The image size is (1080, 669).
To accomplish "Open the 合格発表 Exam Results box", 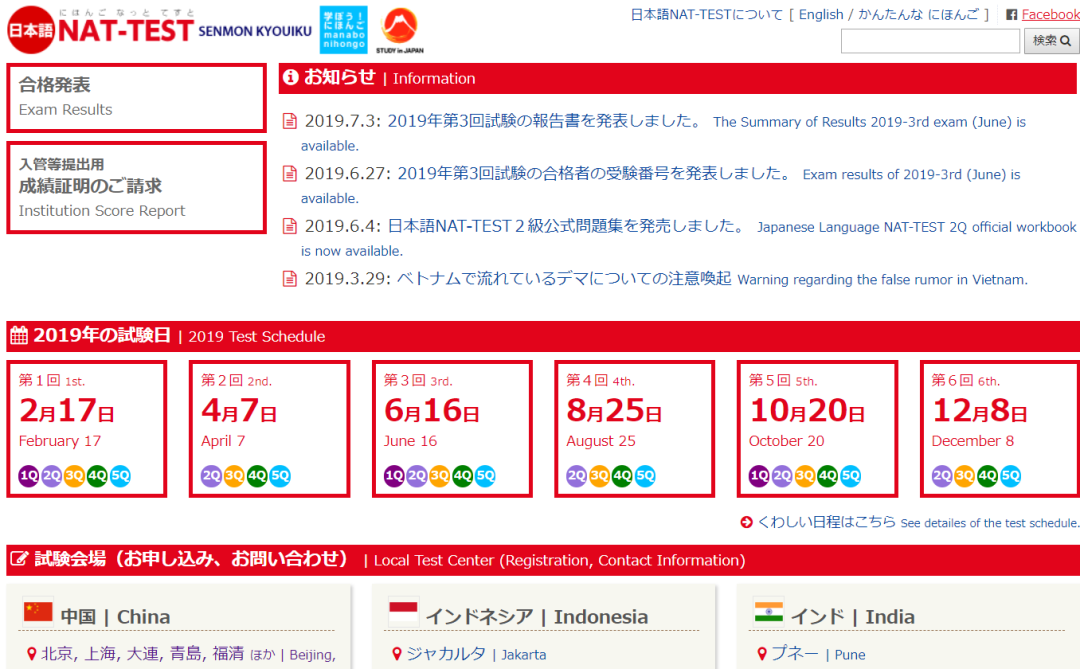I will coord(136,98).
